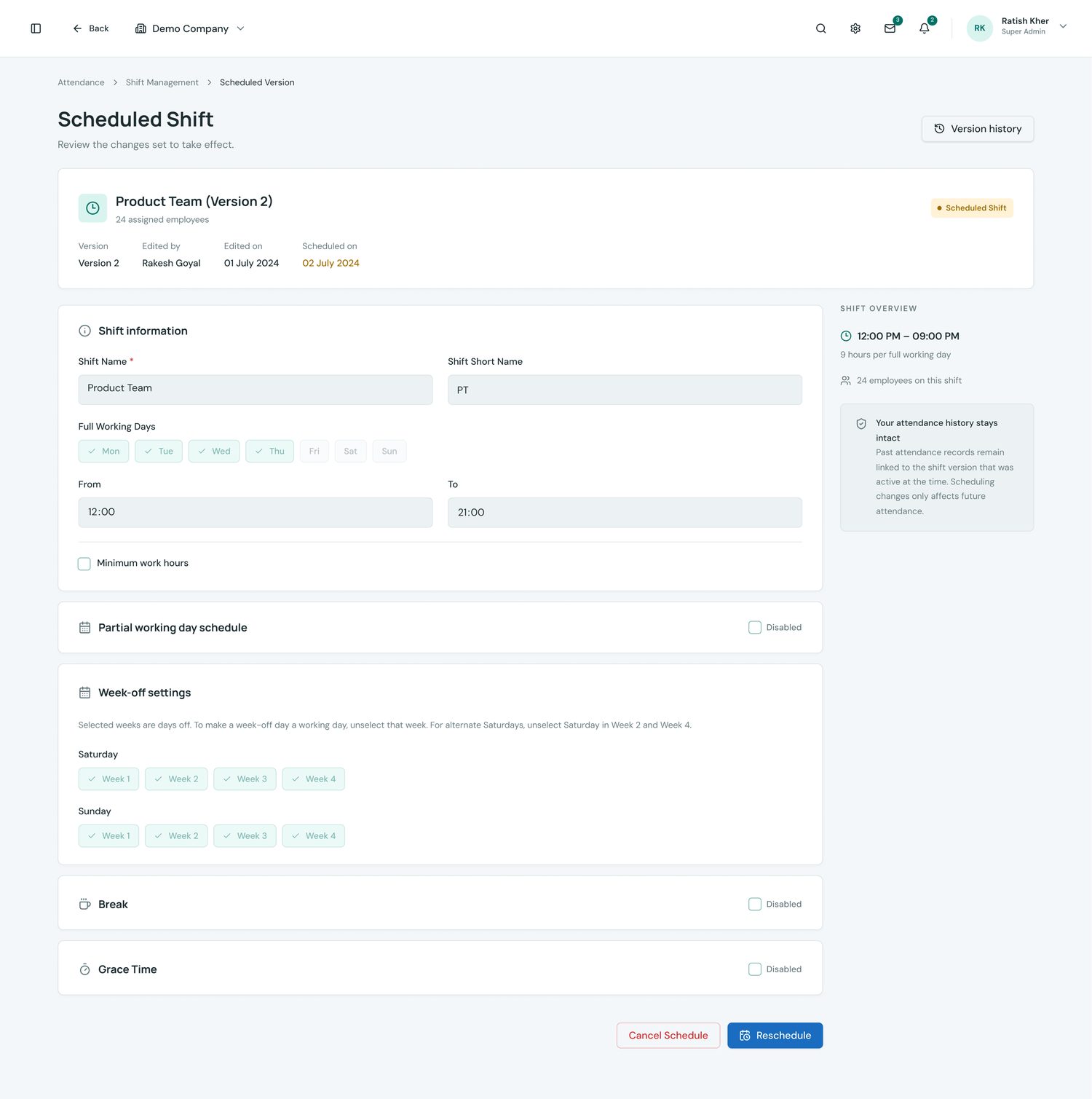1092x1099 pixels.
Task: Click the Shift Name input field
Action: pos(256,390)
